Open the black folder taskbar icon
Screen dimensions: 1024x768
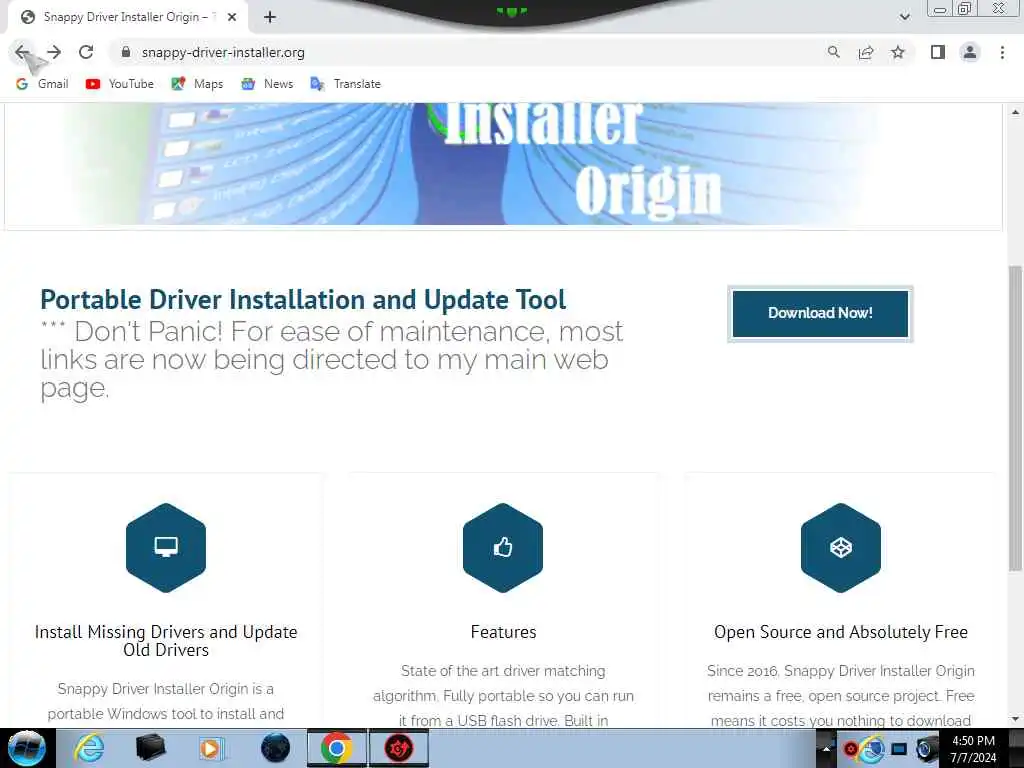150,748
